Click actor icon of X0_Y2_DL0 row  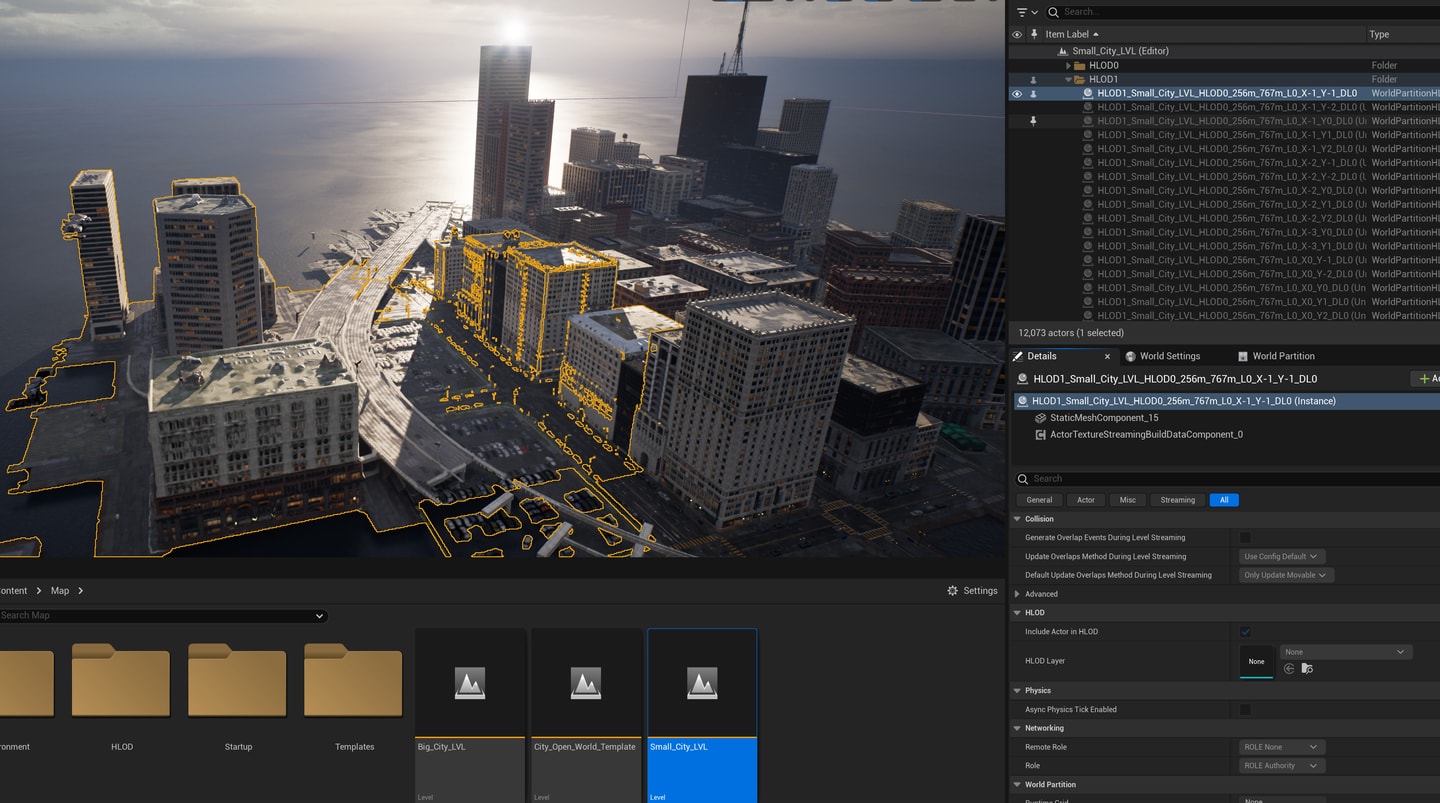[x=1089, y=315]
